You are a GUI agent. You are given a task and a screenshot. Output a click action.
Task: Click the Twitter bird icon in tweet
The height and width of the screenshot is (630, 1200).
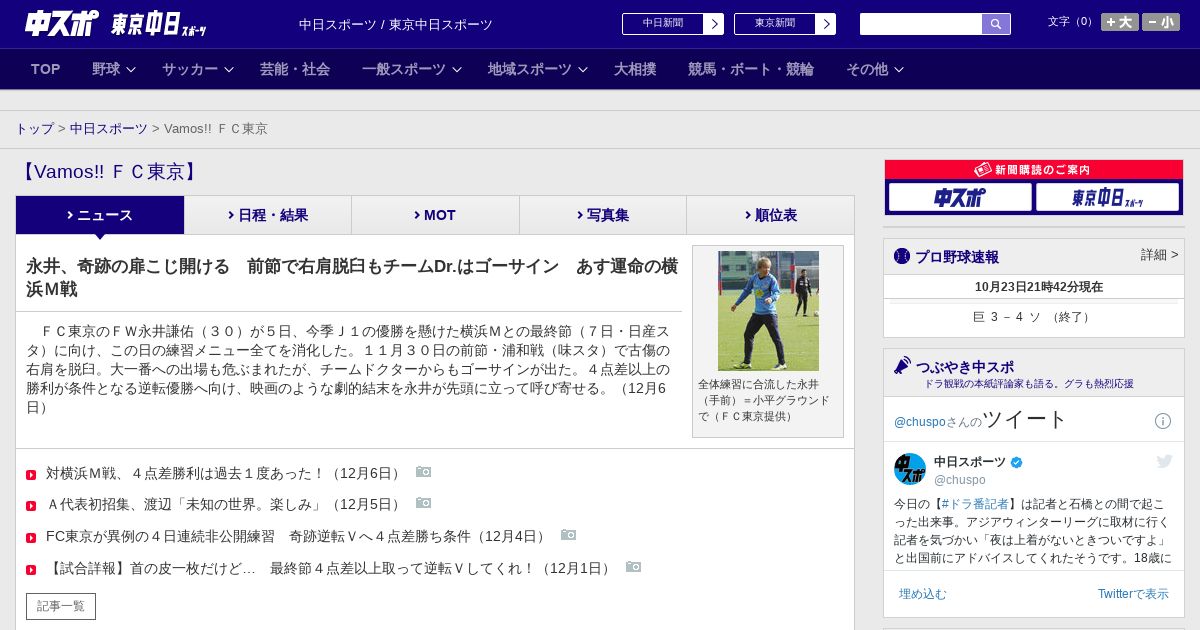pyautogui.click(x=1164, y=461)
